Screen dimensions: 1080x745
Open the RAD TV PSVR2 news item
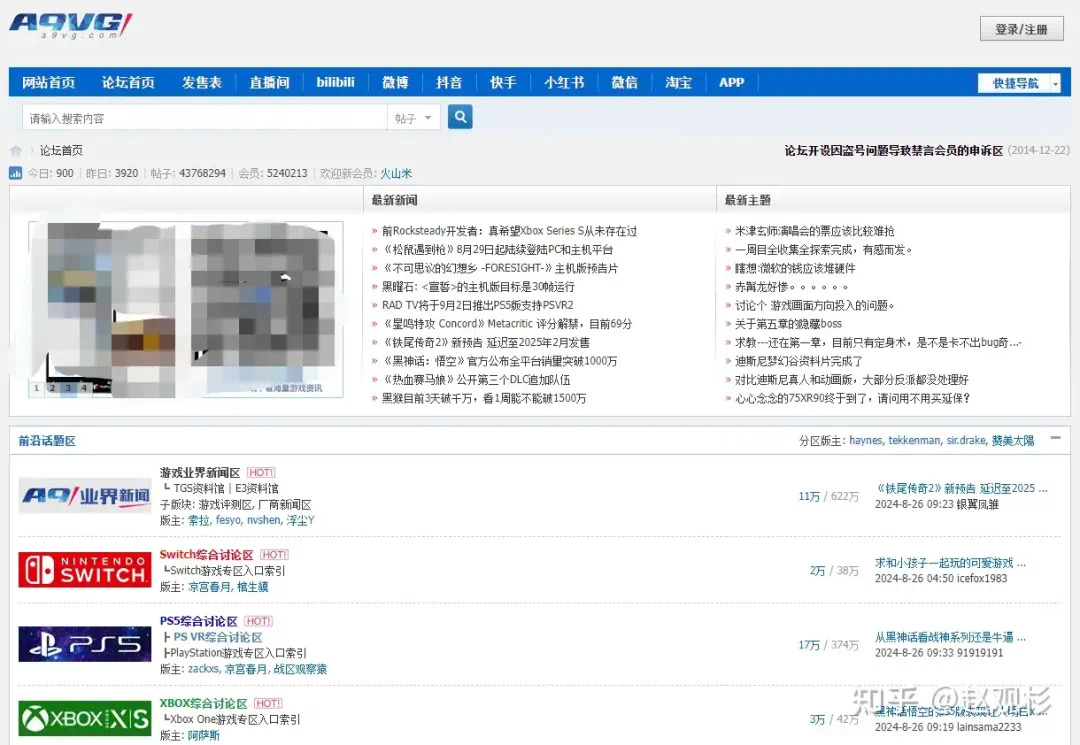(x=477, y=305)
